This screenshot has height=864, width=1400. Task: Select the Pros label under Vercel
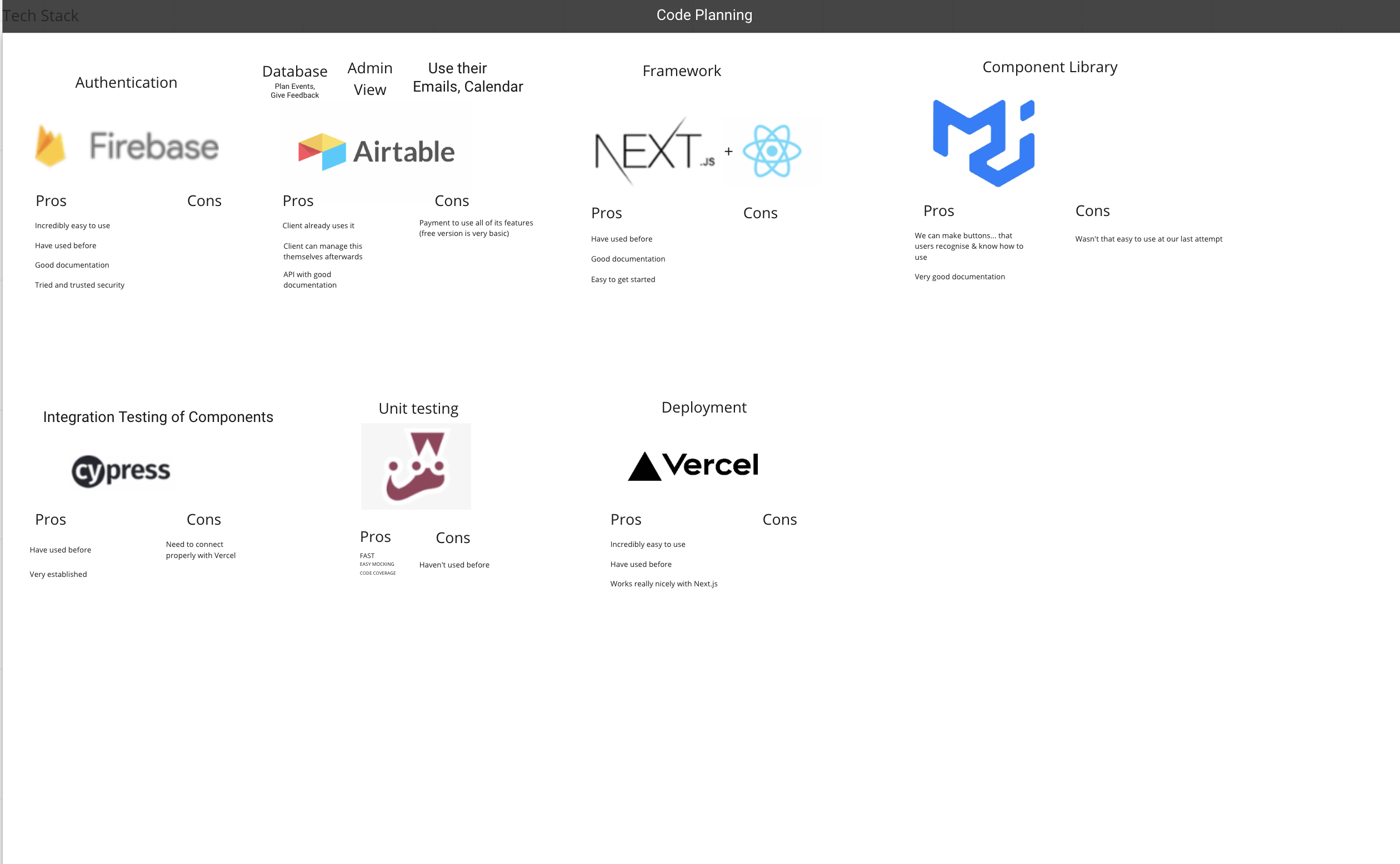(626, 519)
